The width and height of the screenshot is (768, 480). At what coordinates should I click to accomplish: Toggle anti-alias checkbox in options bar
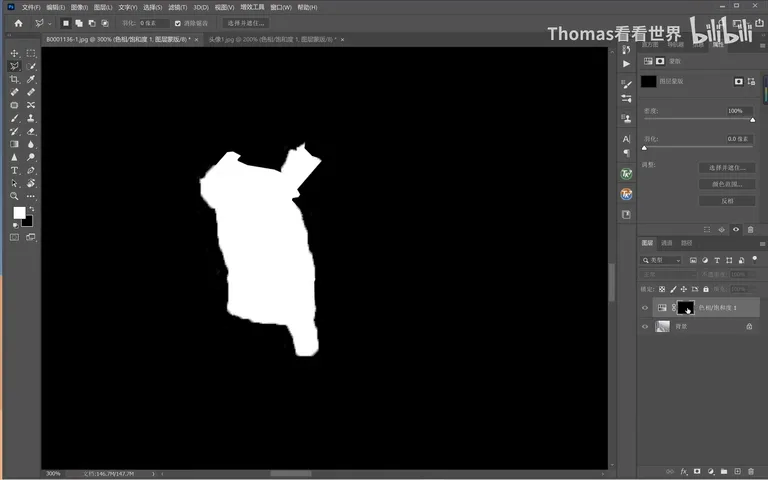178,23
